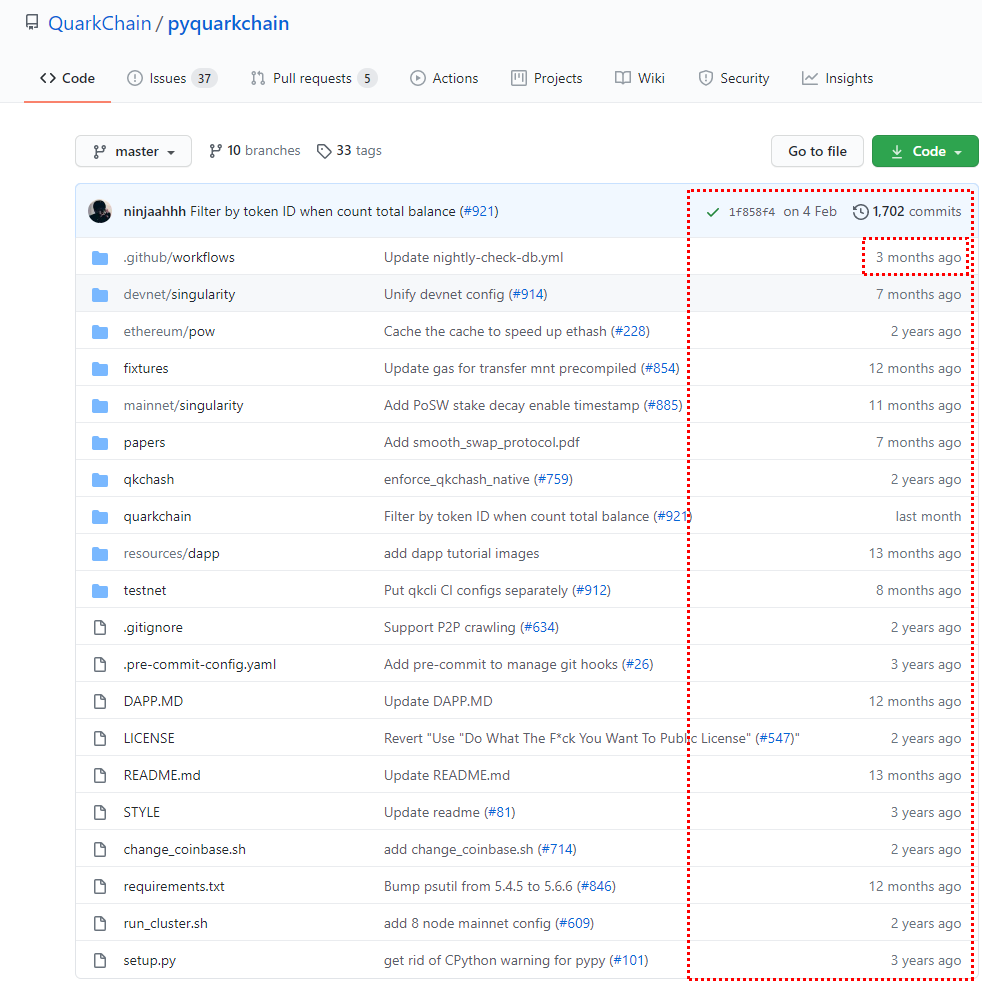
Task: View the 10 branches link
Action: (x=255, y=150)
